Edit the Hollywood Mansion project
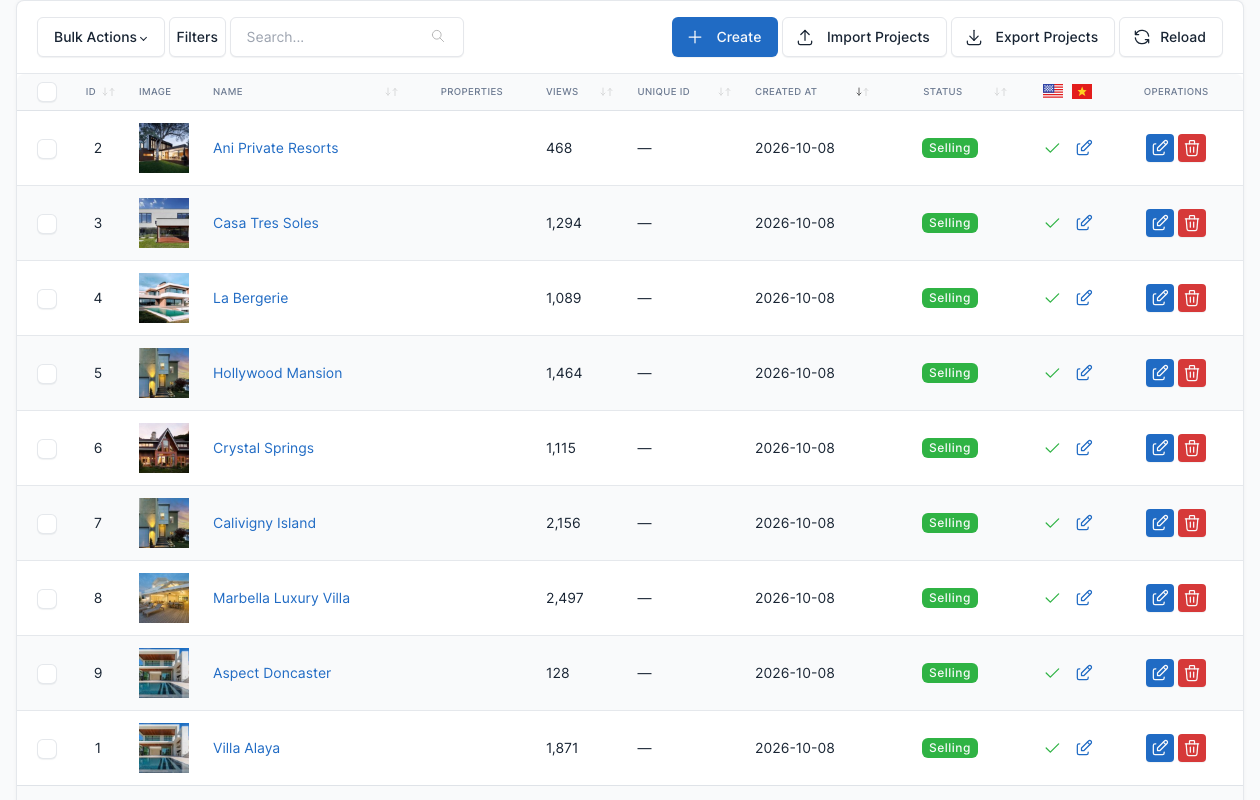 1160,373
